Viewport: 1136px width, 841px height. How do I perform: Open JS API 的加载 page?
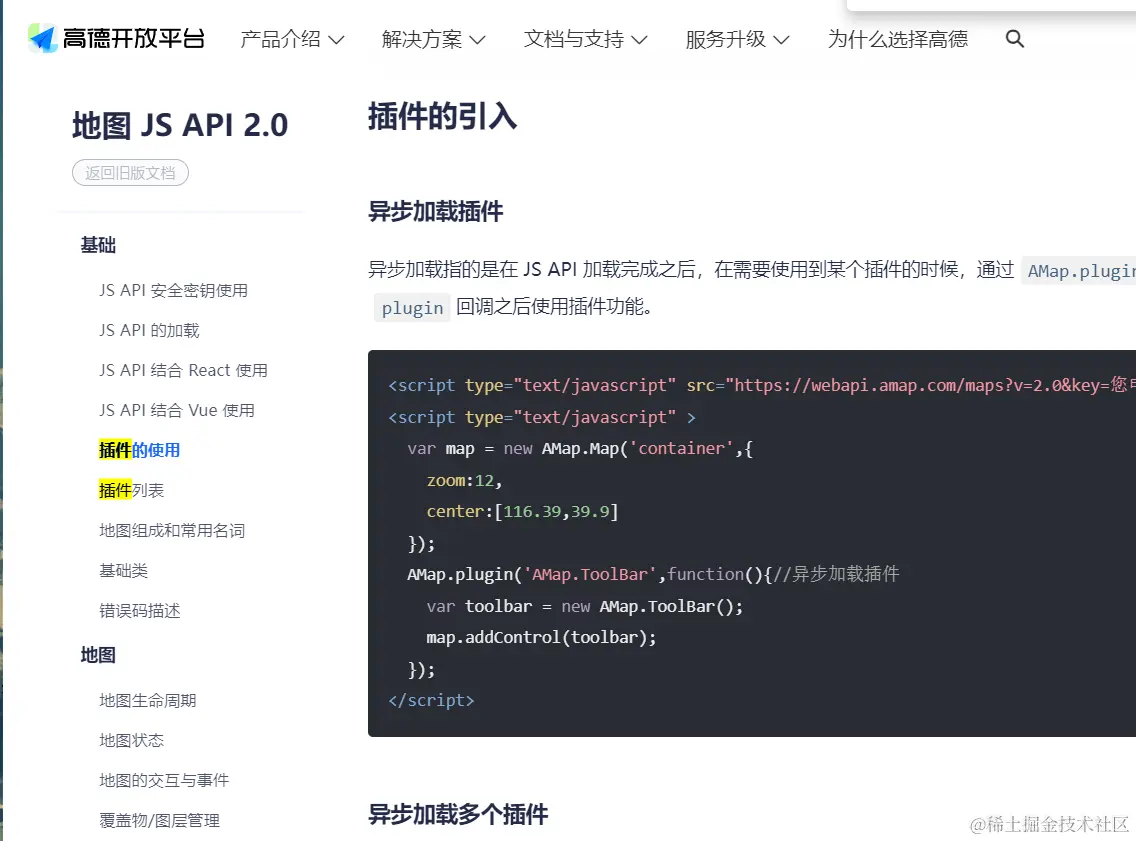(x=149, y=330)
